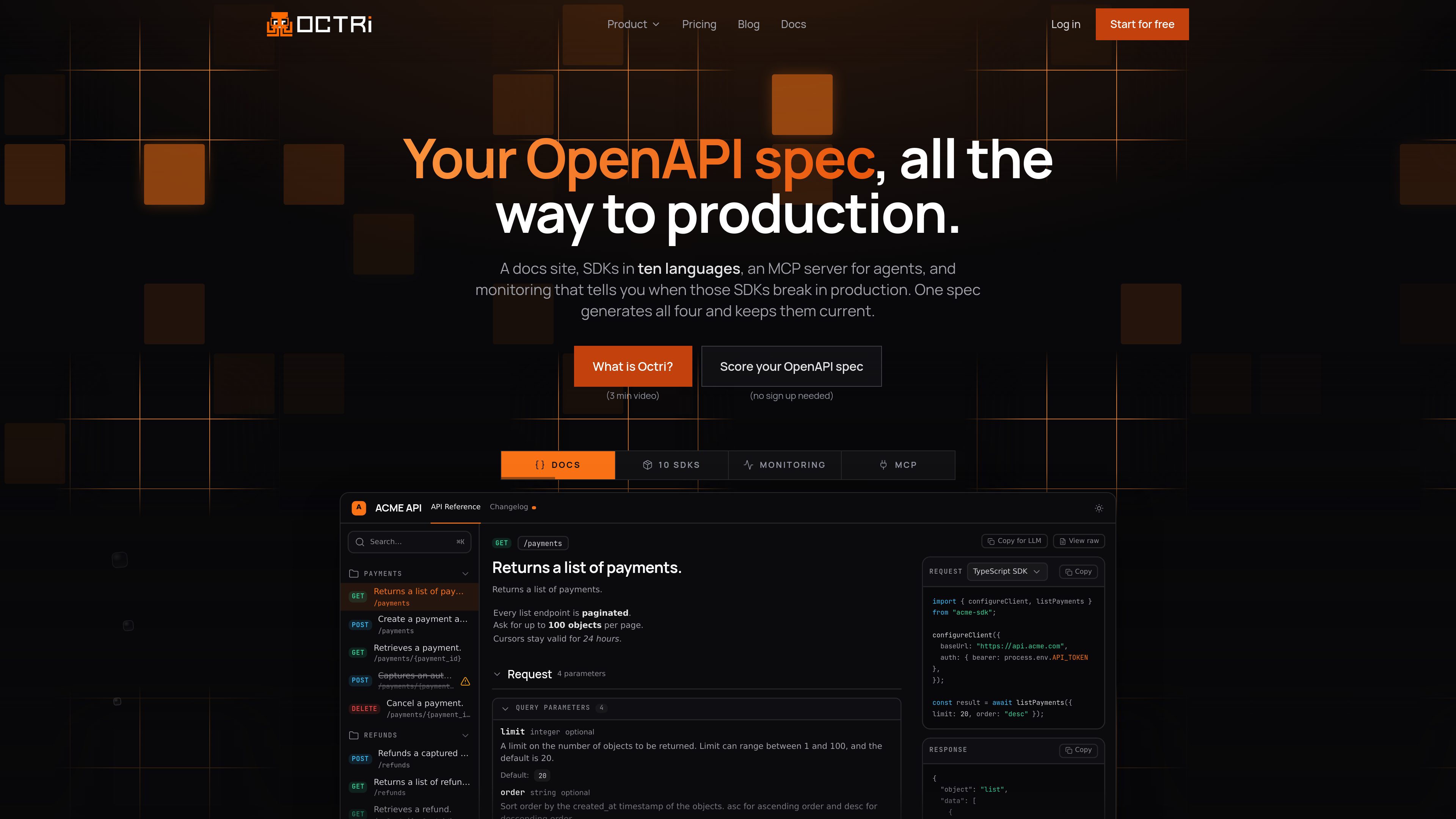Click the Payments folder icon
The width and height of the screenshot is (1456, 819).
point(354,573)
